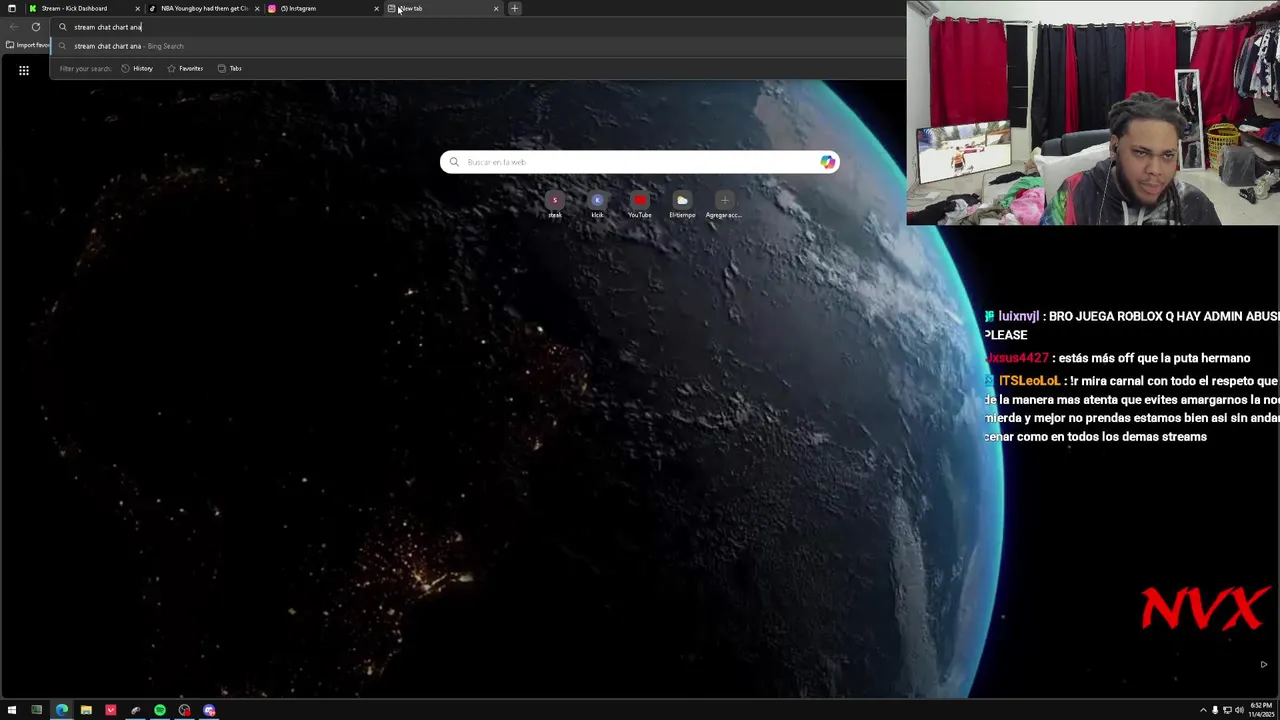The image size is (1280, 720).
Task: Close the NBA Youngboy tab
Action: click(x=257, y=8)
